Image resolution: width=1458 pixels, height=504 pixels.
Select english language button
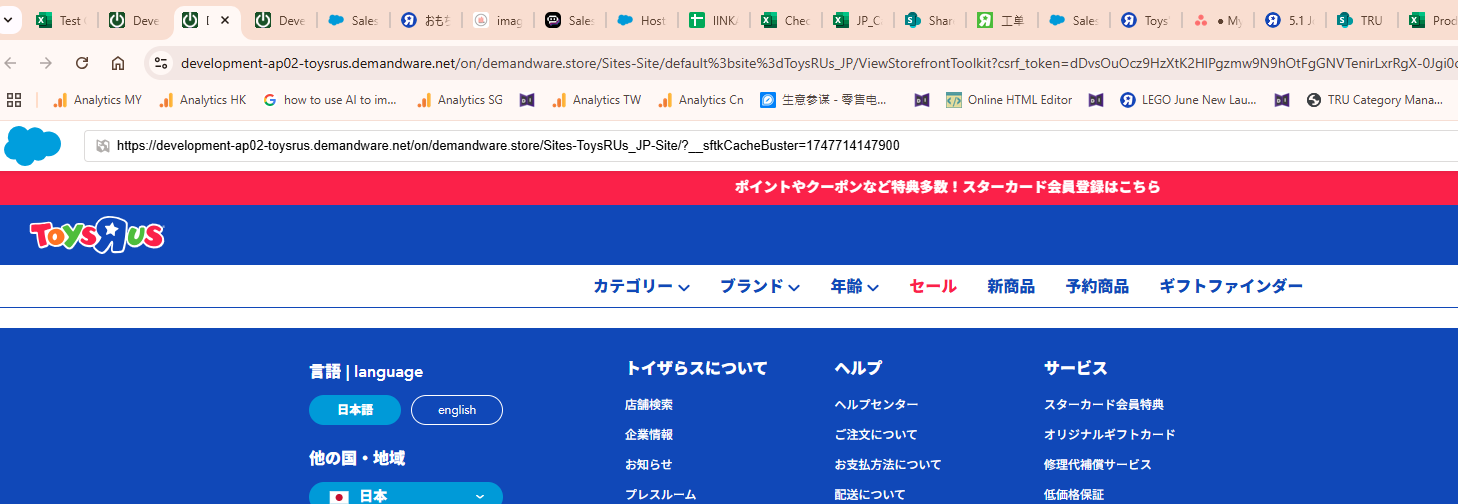coord(457,410)
